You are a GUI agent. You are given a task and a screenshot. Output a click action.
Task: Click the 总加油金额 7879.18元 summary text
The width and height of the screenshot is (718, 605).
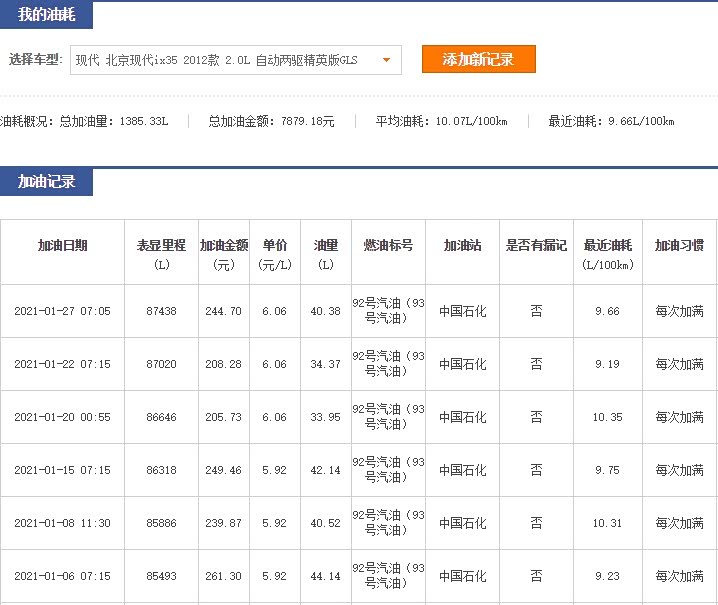(271, 122)
